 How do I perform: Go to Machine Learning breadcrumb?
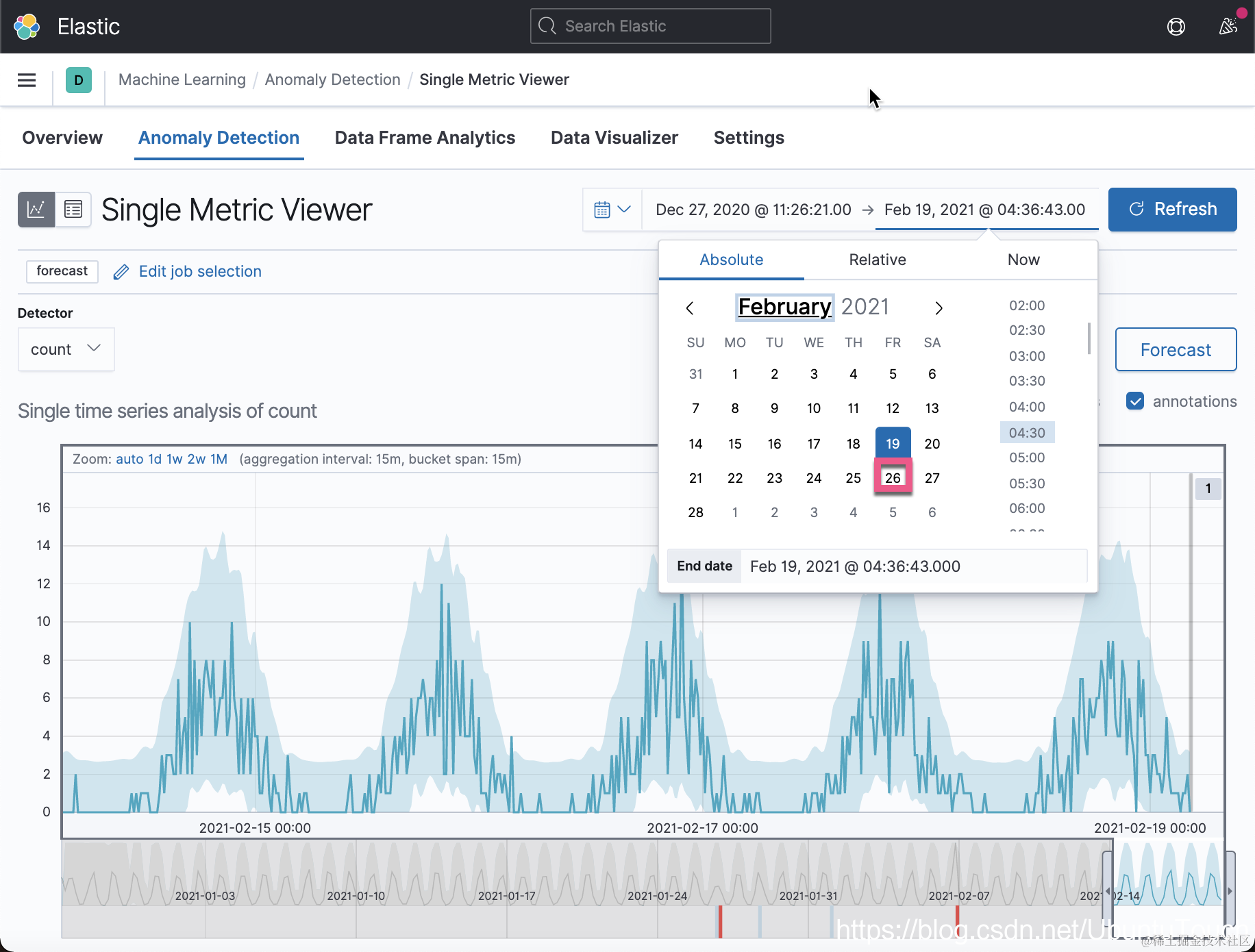(182, 80)
